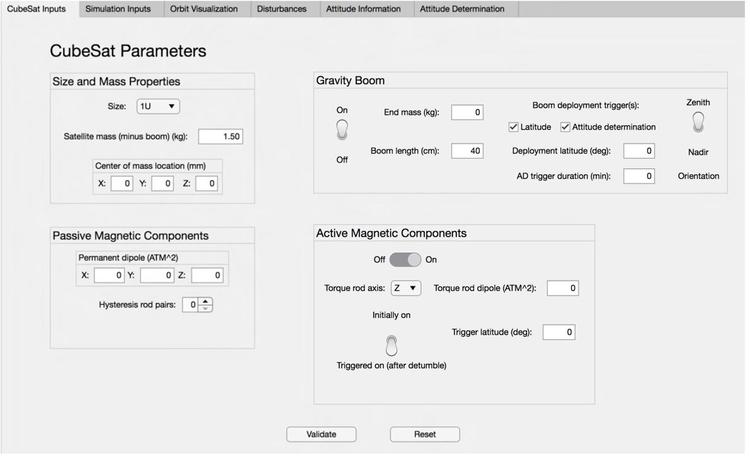Click the 'CubeSat Parameters' heading
Image resolution: width=750 pixels, height=457 pixels.
click(128, 51)
